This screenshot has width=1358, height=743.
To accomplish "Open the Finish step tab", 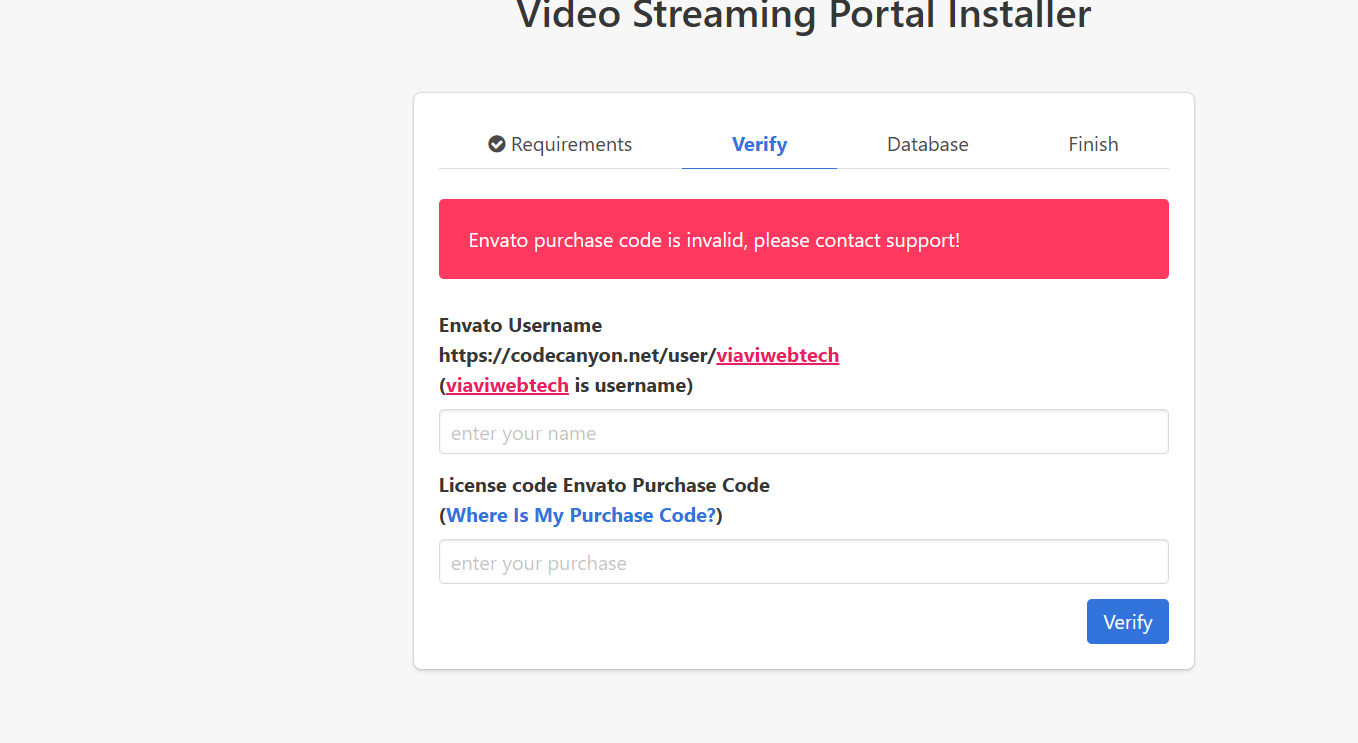I will 1093,144.
